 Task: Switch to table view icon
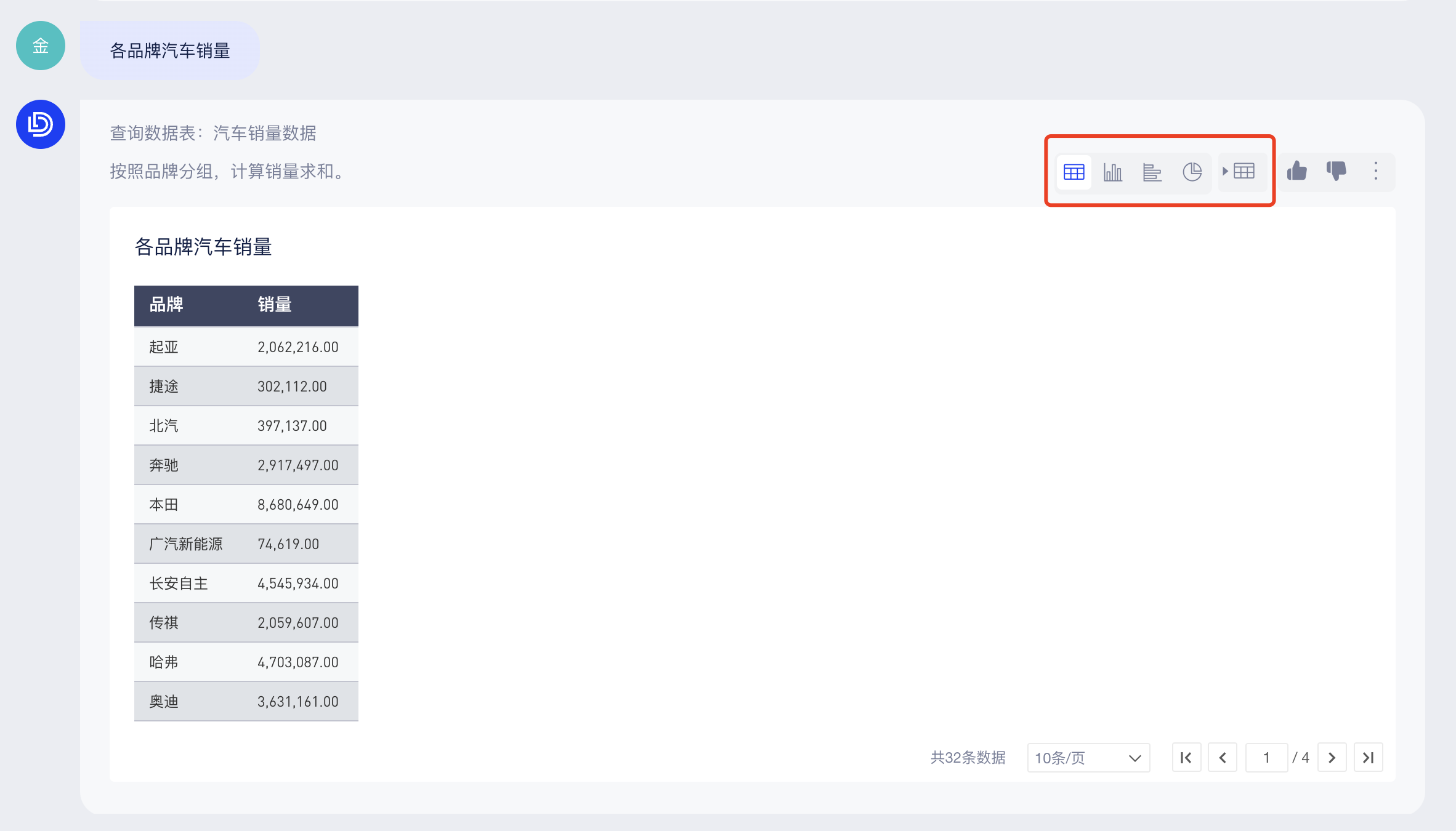[1074, 172]
